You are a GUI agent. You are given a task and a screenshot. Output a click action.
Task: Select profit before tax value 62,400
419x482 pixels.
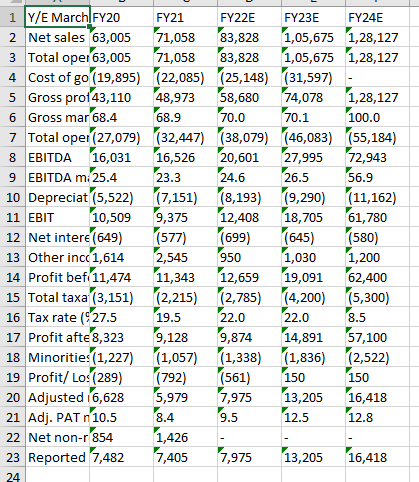(377, 277)
